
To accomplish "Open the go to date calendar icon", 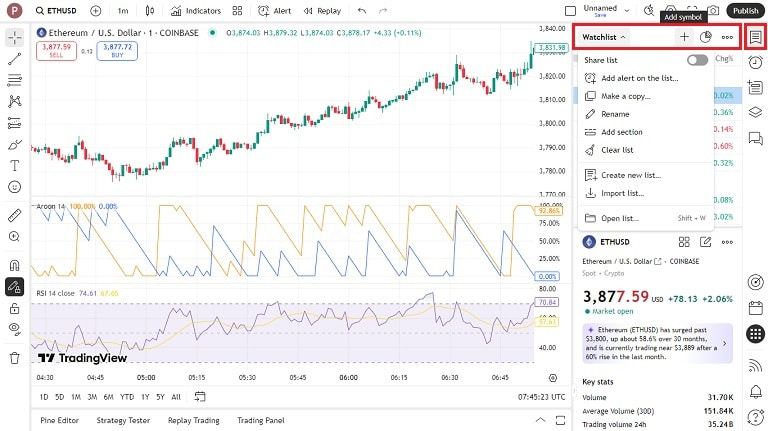I will [199, 397].
